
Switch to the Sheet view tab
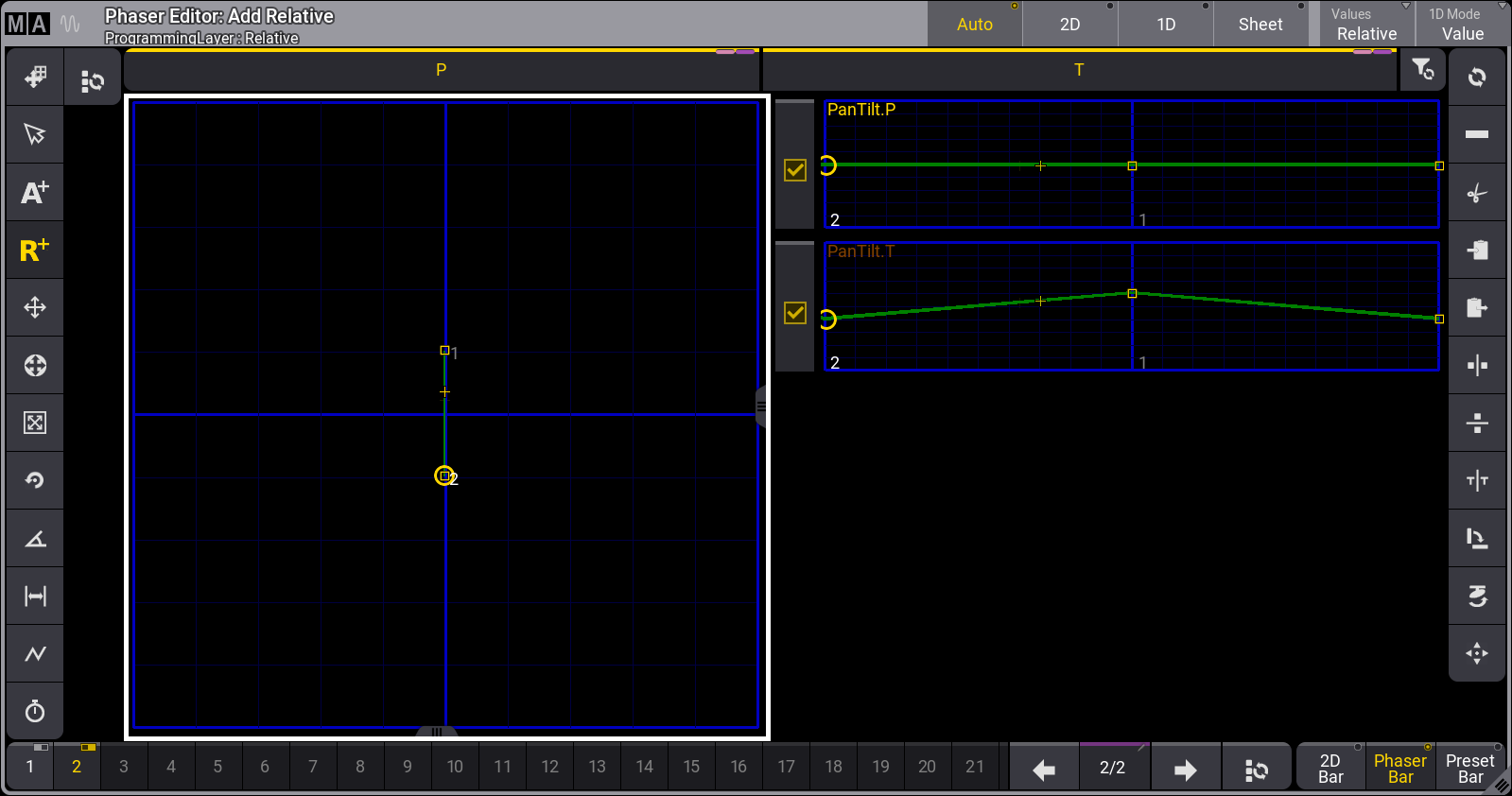click(x=1260, y=25)
